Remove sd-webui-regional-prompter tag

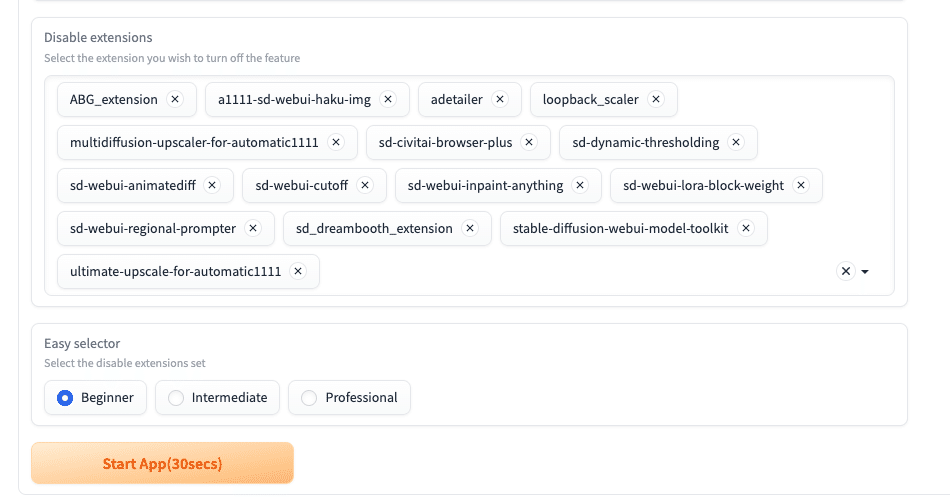[253, 228]
